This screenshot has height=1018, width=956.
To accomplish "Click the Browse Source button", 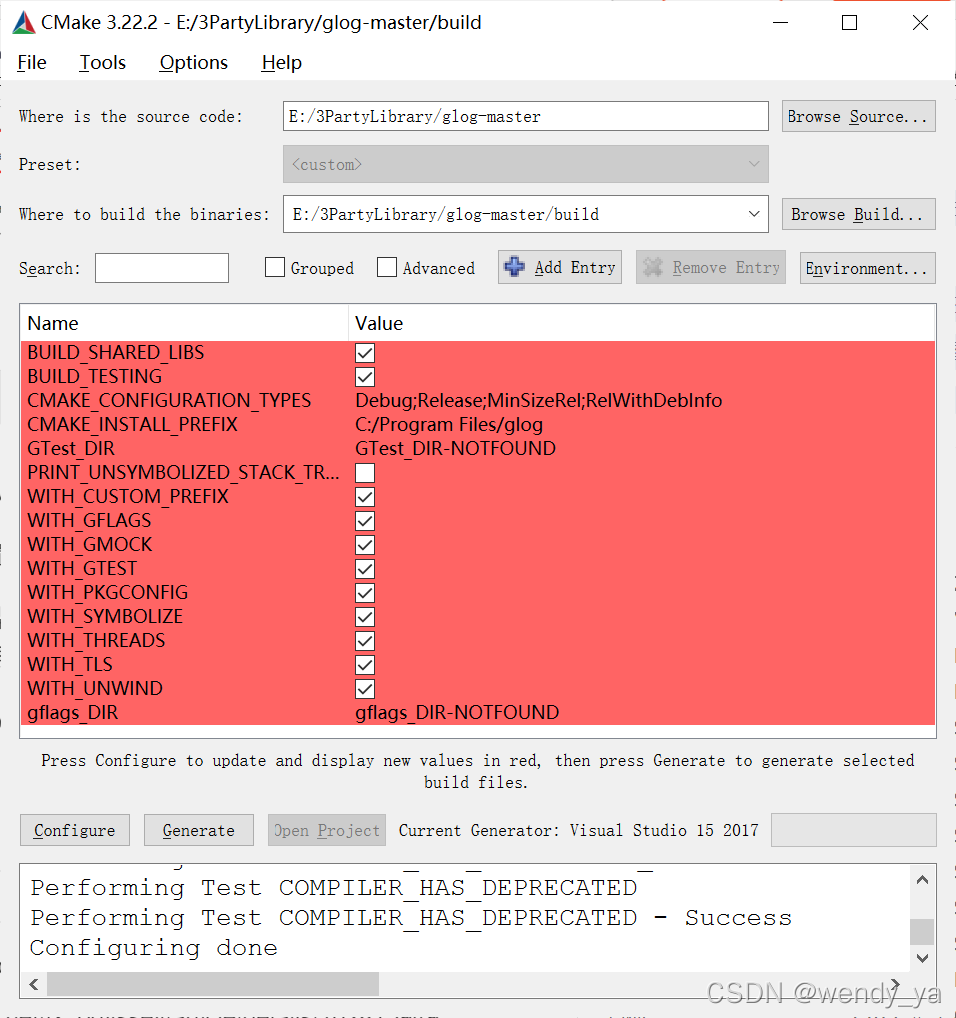I will tap(858, 116).
